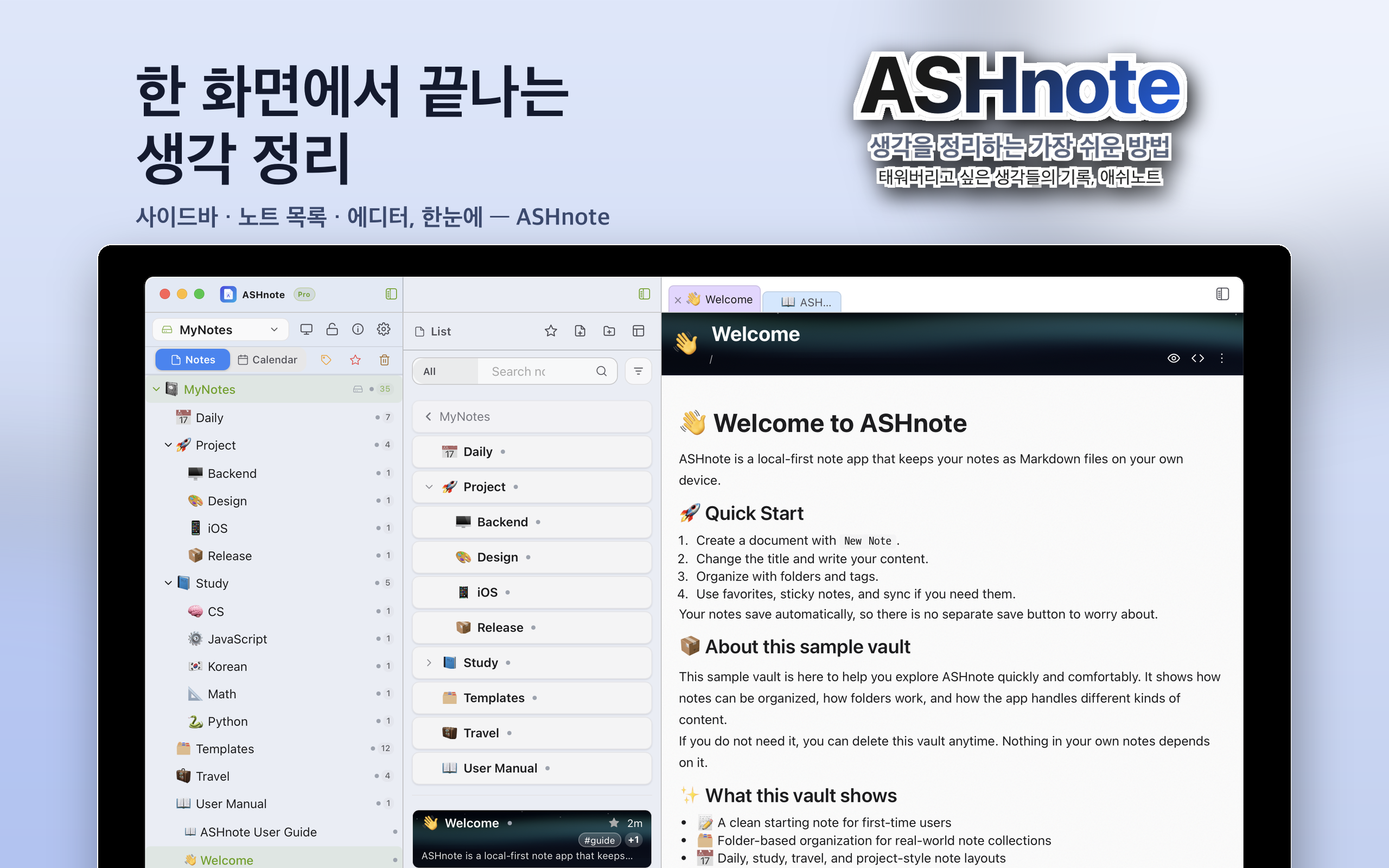1389x868 pixels.
Task: Click the layout icon in list toolbar
Action: [638, 331]
